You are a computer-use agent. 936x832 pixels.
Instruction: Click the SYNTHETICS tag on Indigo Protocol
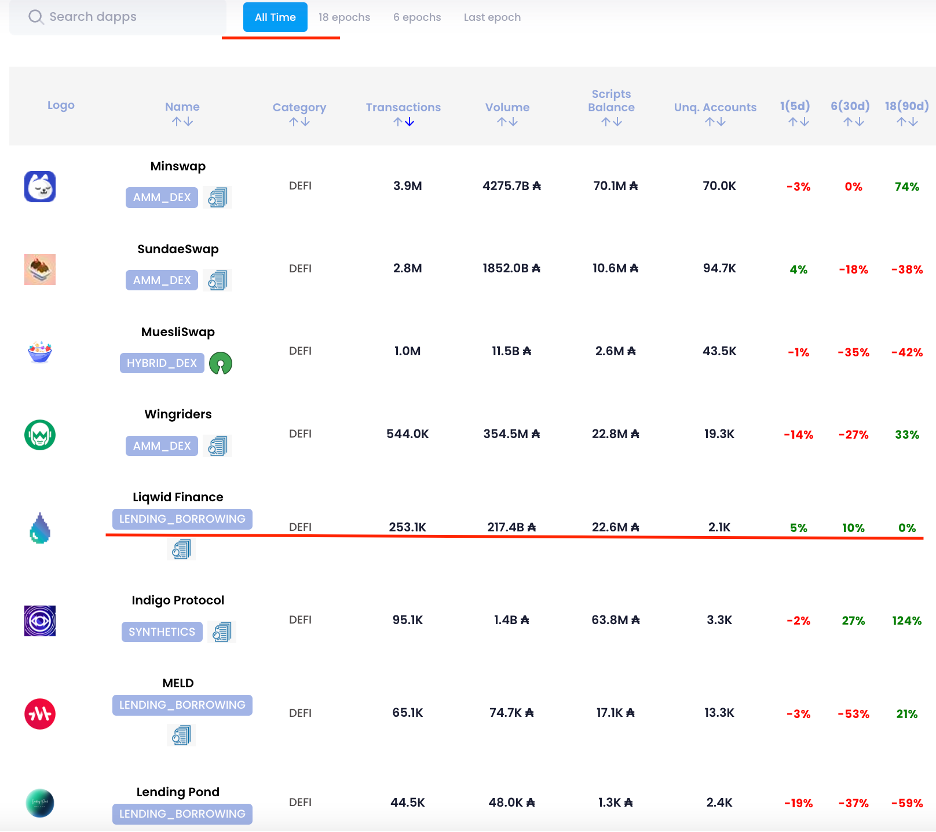point(162,632)
